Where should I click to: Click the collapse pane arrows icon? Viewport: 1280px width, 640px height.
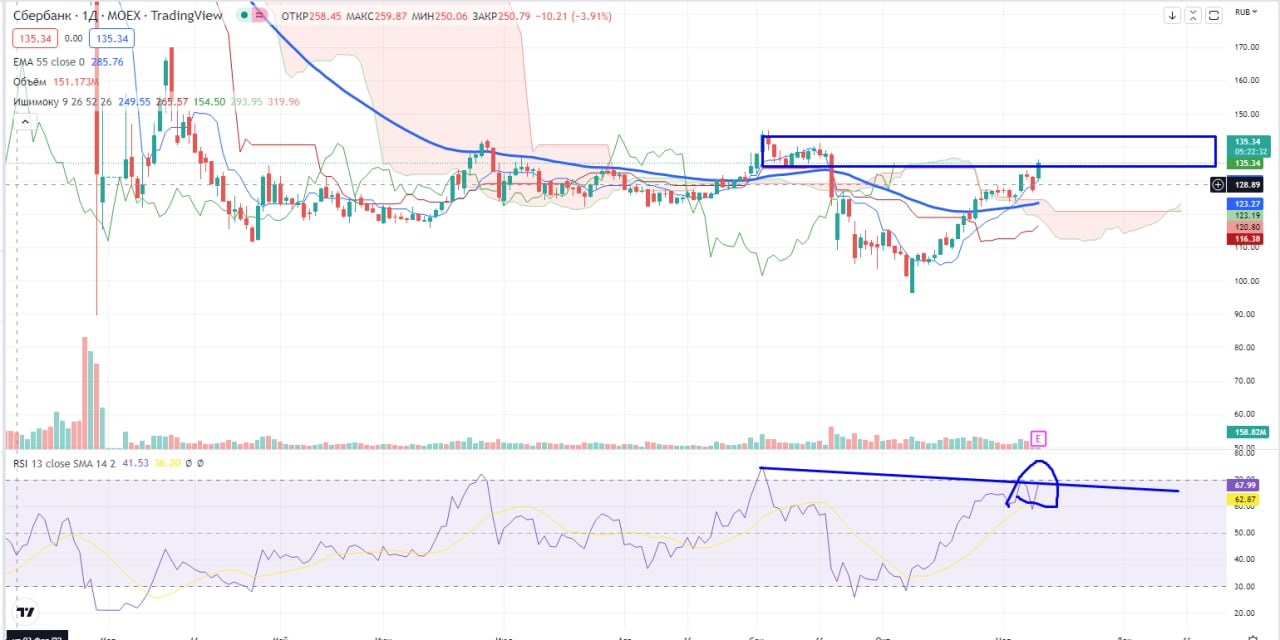1194,15
